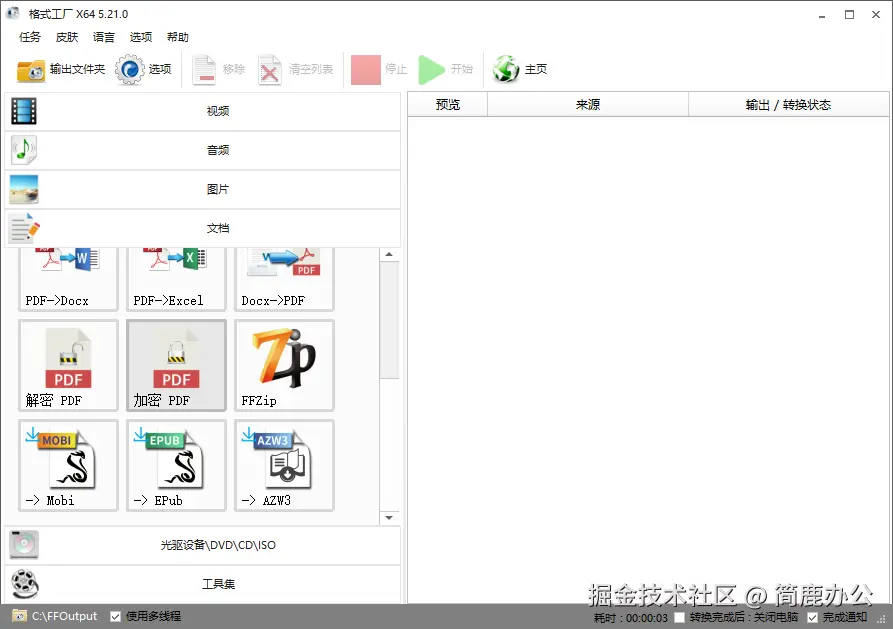
Task: Expand the 工具集 toolset category
Action: [x=203, y=584]
